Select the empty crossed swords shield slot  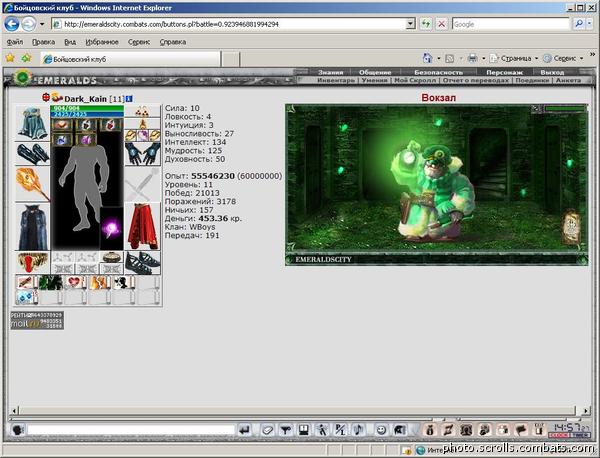(x=142, y=184)
